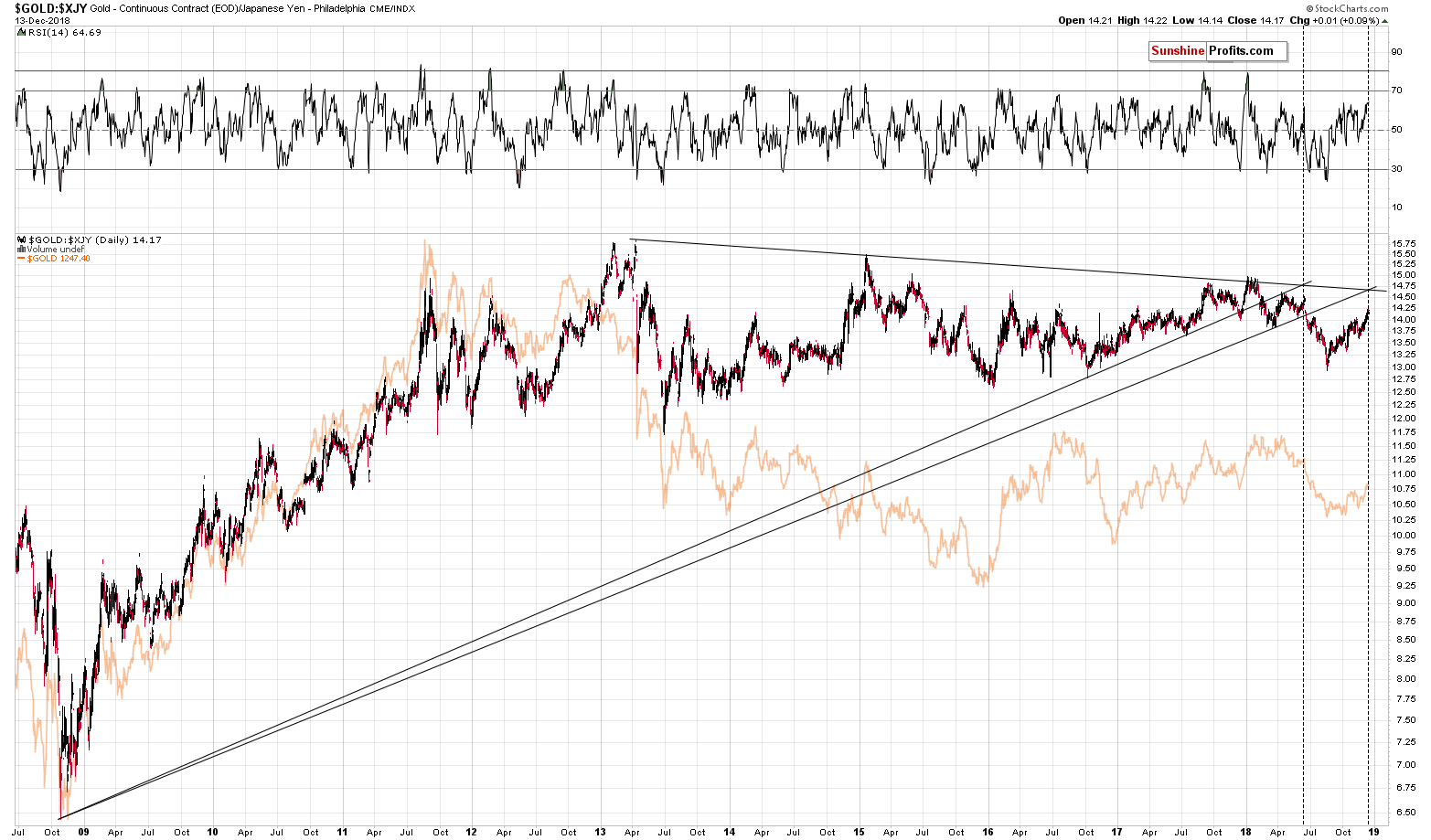Click the year label 09 on time axis
The width and height of the screenshot is (1431, 840).
(83, 832)
